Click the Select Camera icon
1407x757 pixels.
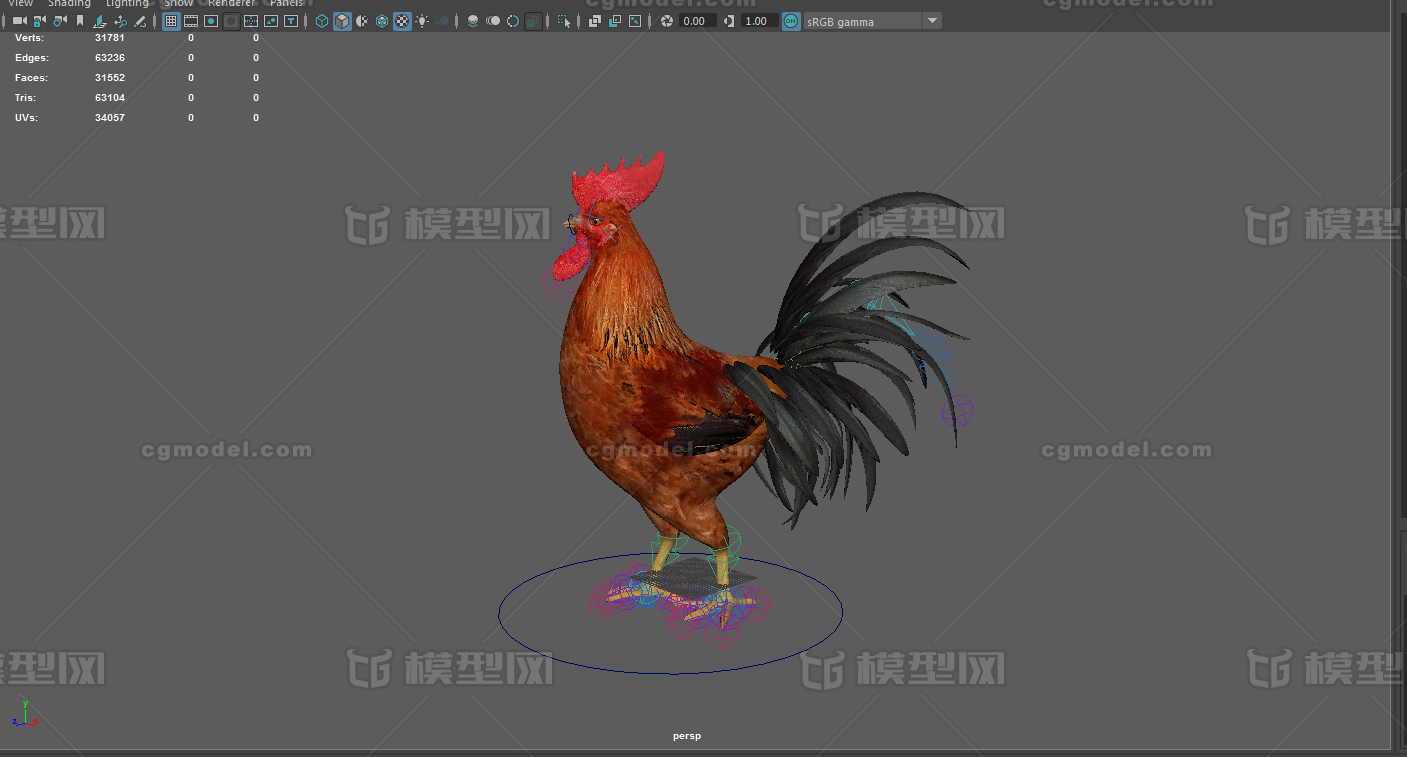click(x=19, y=21)
